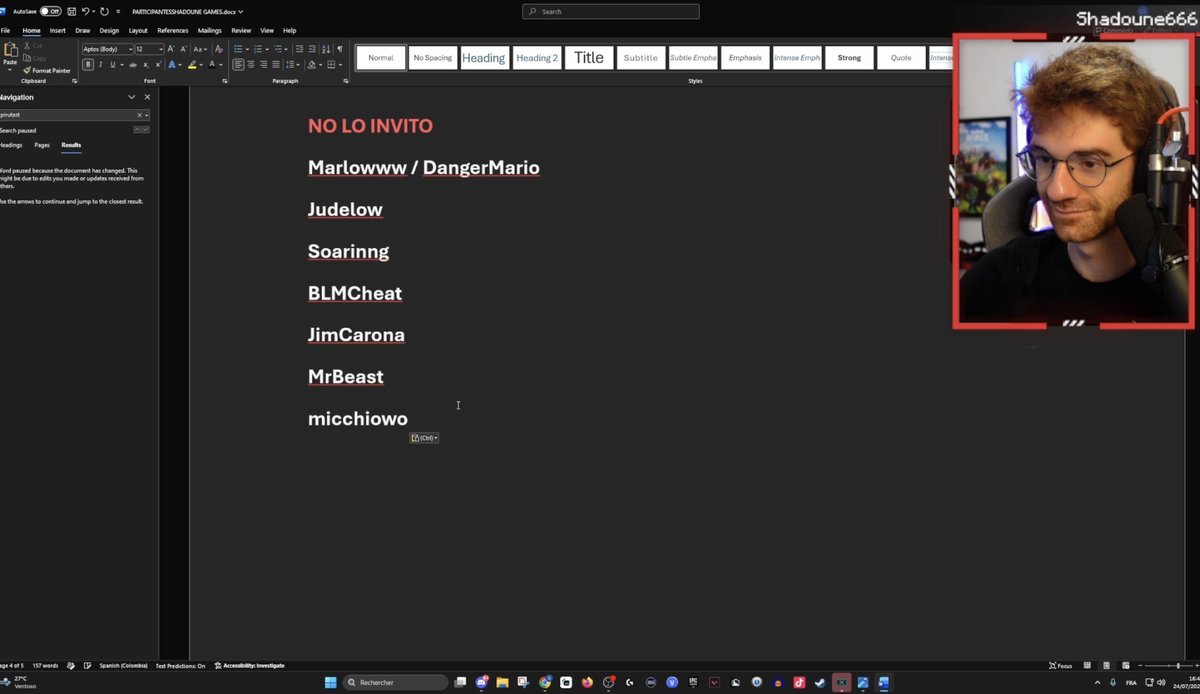
Task: Redo the last action
Action: [103, 11]
